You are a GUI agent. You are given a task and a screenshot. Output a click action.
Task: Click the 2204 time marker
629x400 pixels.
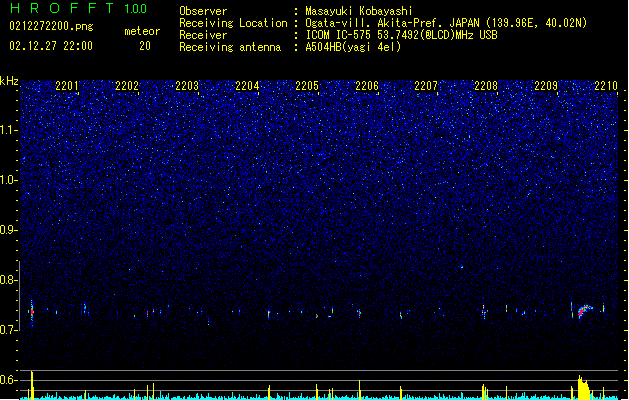tap(247, 85)
